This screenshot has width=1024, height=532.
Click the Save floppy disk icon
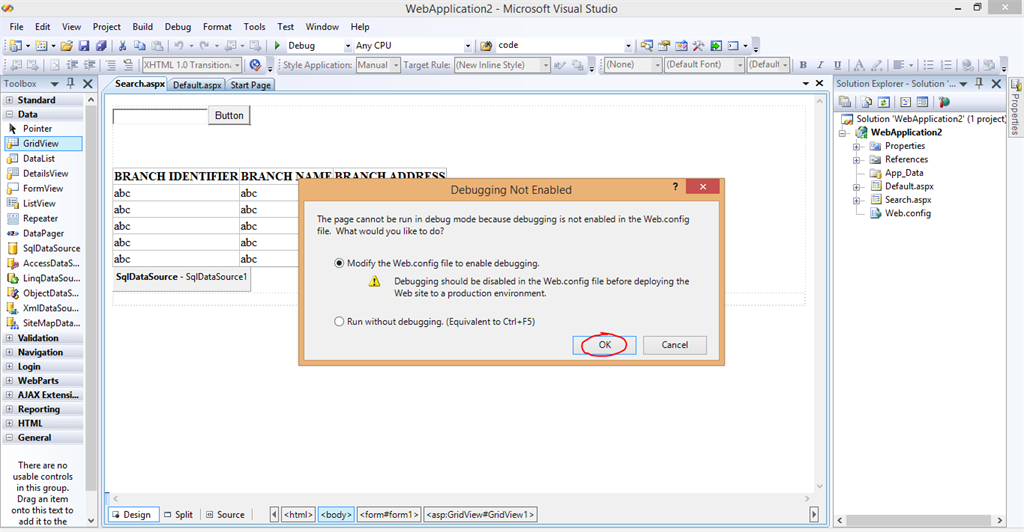(x=84, y=46)
